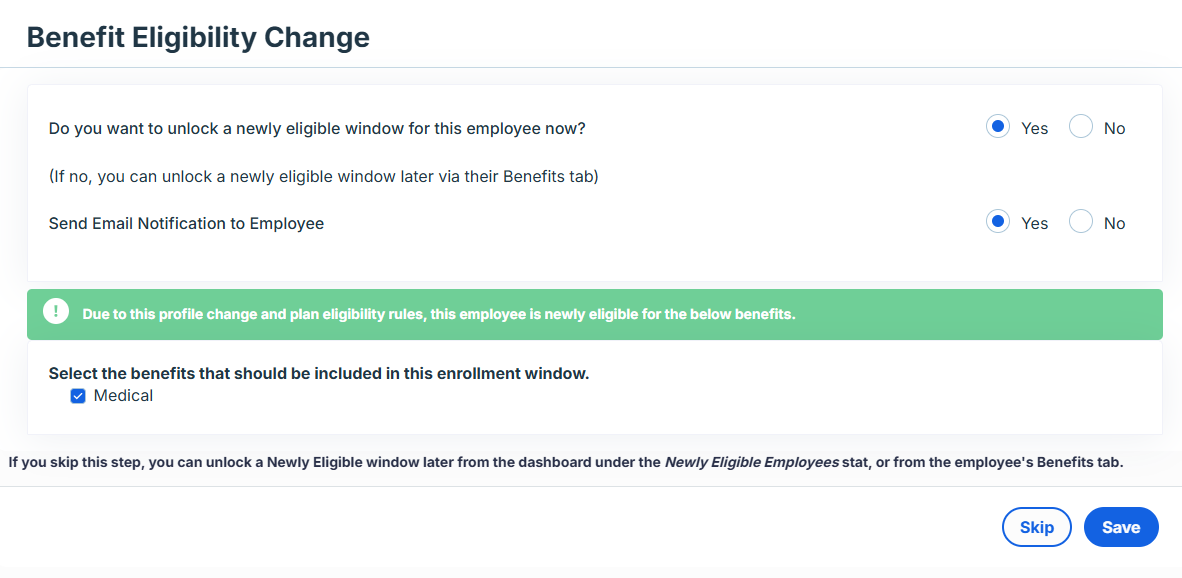Click the exclamation icon in green banner
The image size is (1182, 578).
click(x=57, y=311)
